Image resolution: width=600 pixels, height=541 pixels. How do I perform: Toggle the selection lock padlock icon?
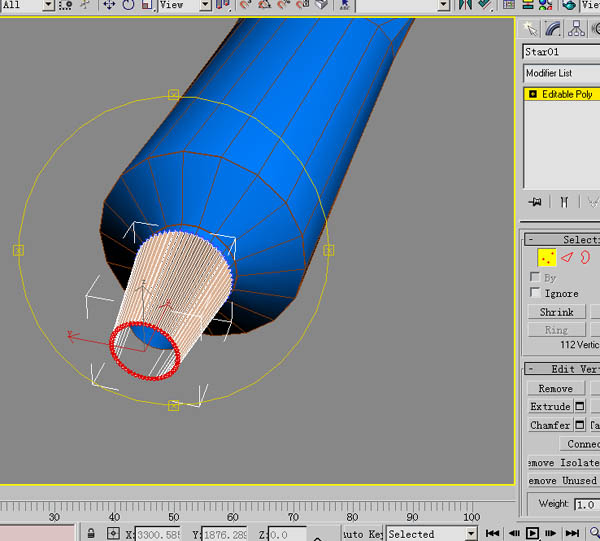[x=91, y=533]
